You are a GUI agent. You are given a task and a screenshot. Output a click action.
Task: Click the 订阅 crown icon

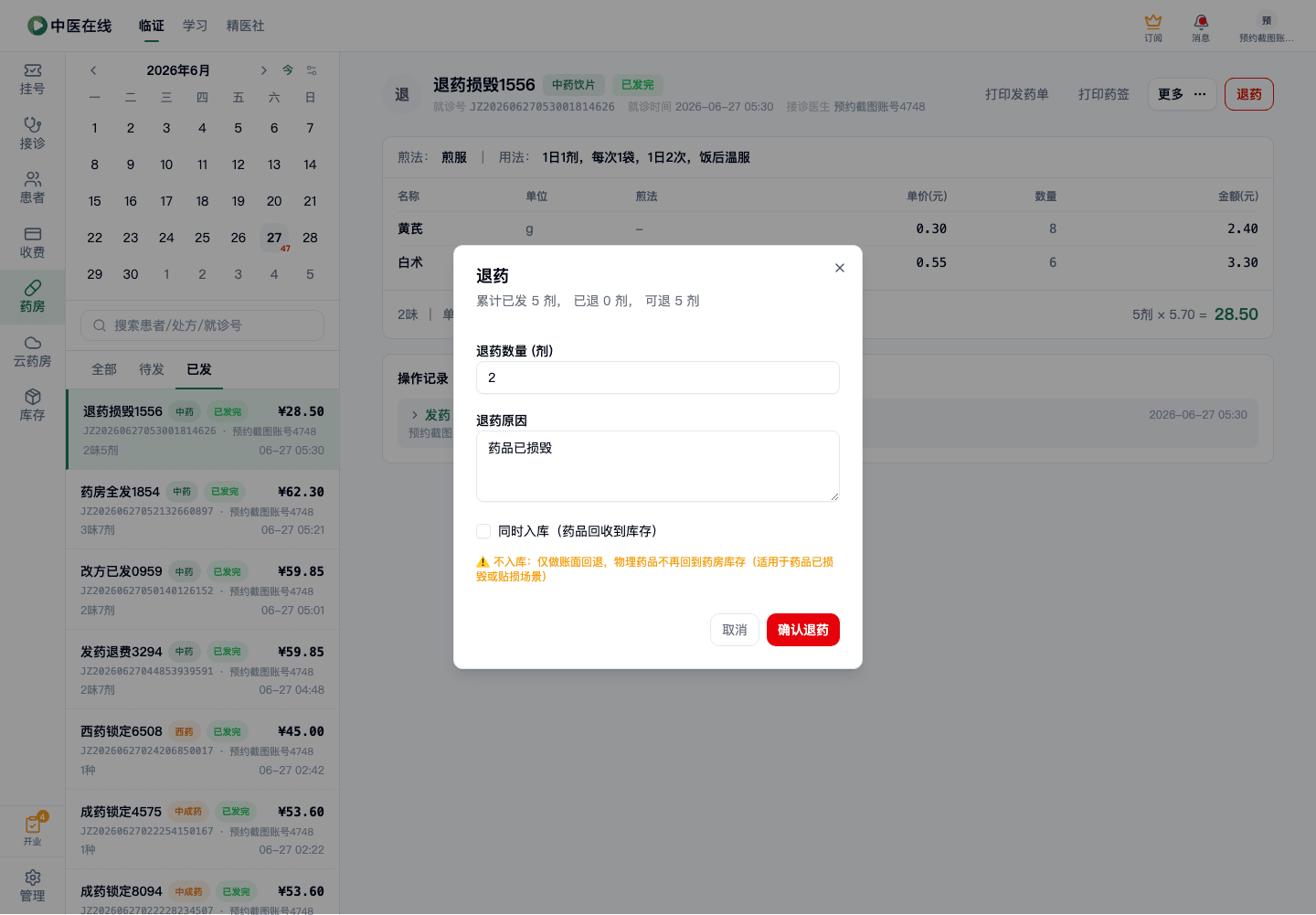point(1153,27)
